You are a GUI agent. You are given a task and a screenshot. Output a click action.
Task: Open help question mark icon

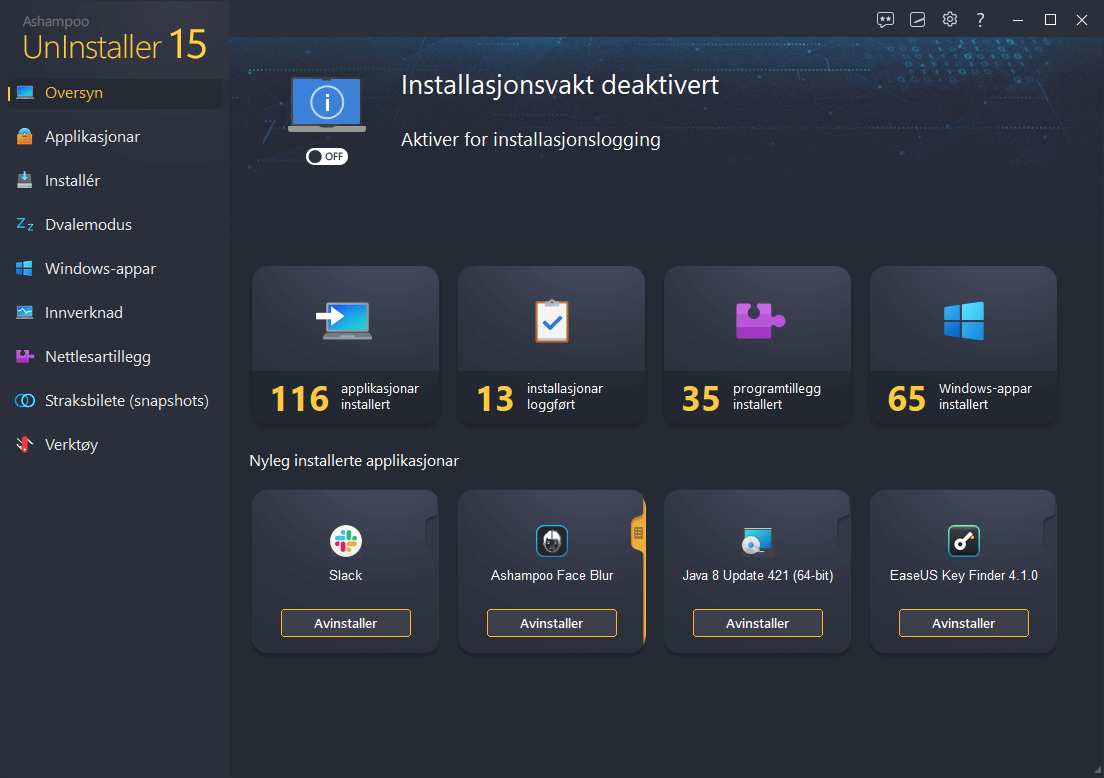980,20
